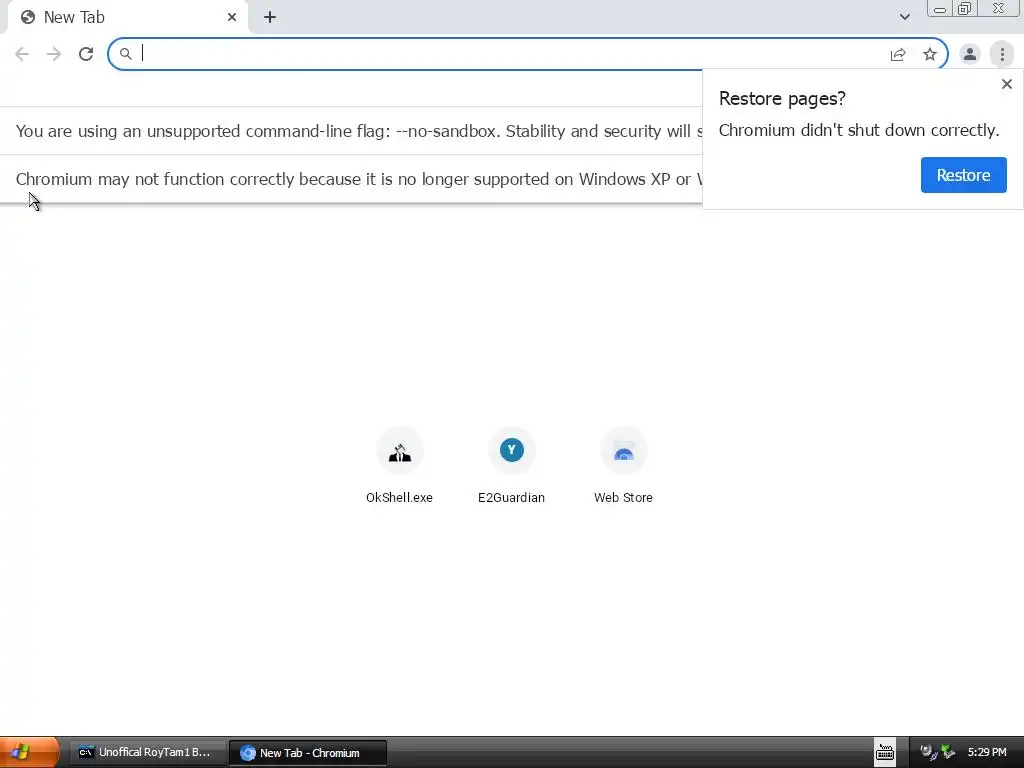
Task: Click the search icon in the address bar
Action: click(125, 54)
